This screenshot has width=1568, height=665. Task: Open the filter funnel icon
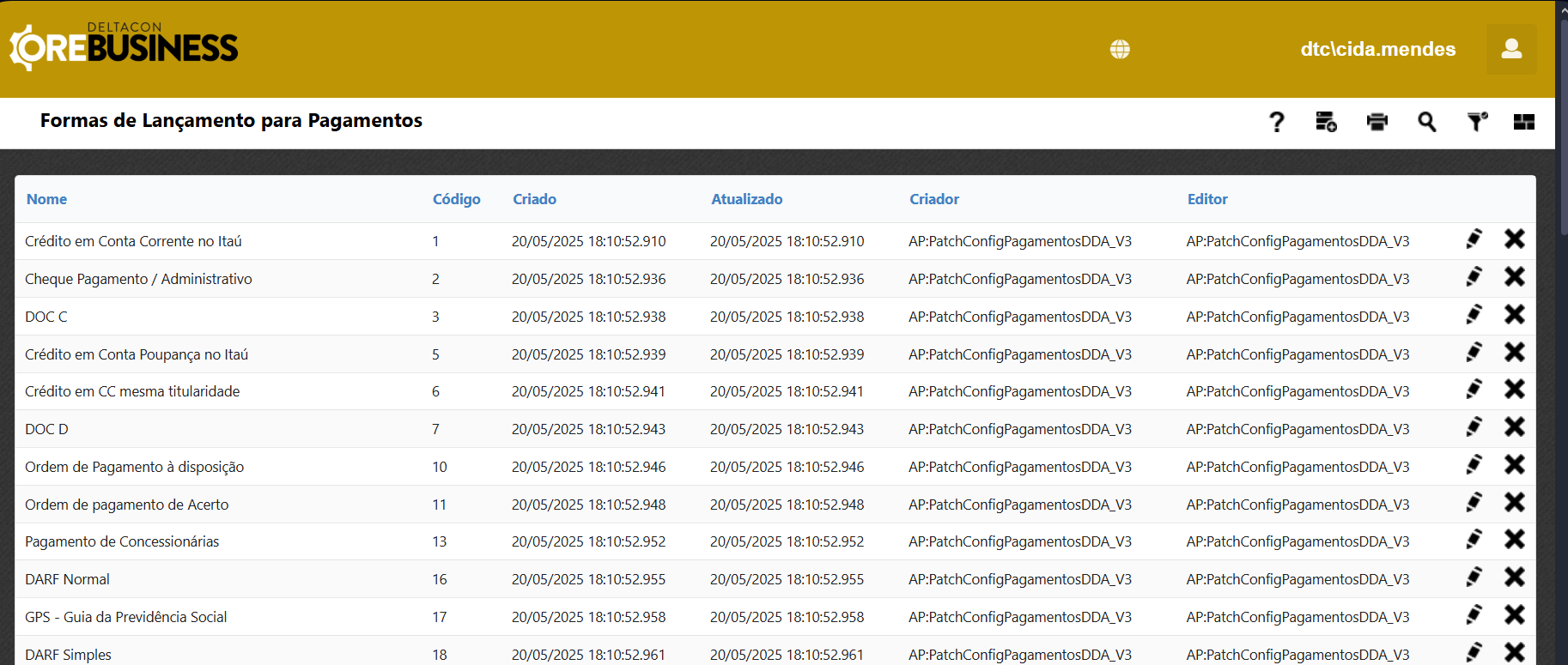1476,123
